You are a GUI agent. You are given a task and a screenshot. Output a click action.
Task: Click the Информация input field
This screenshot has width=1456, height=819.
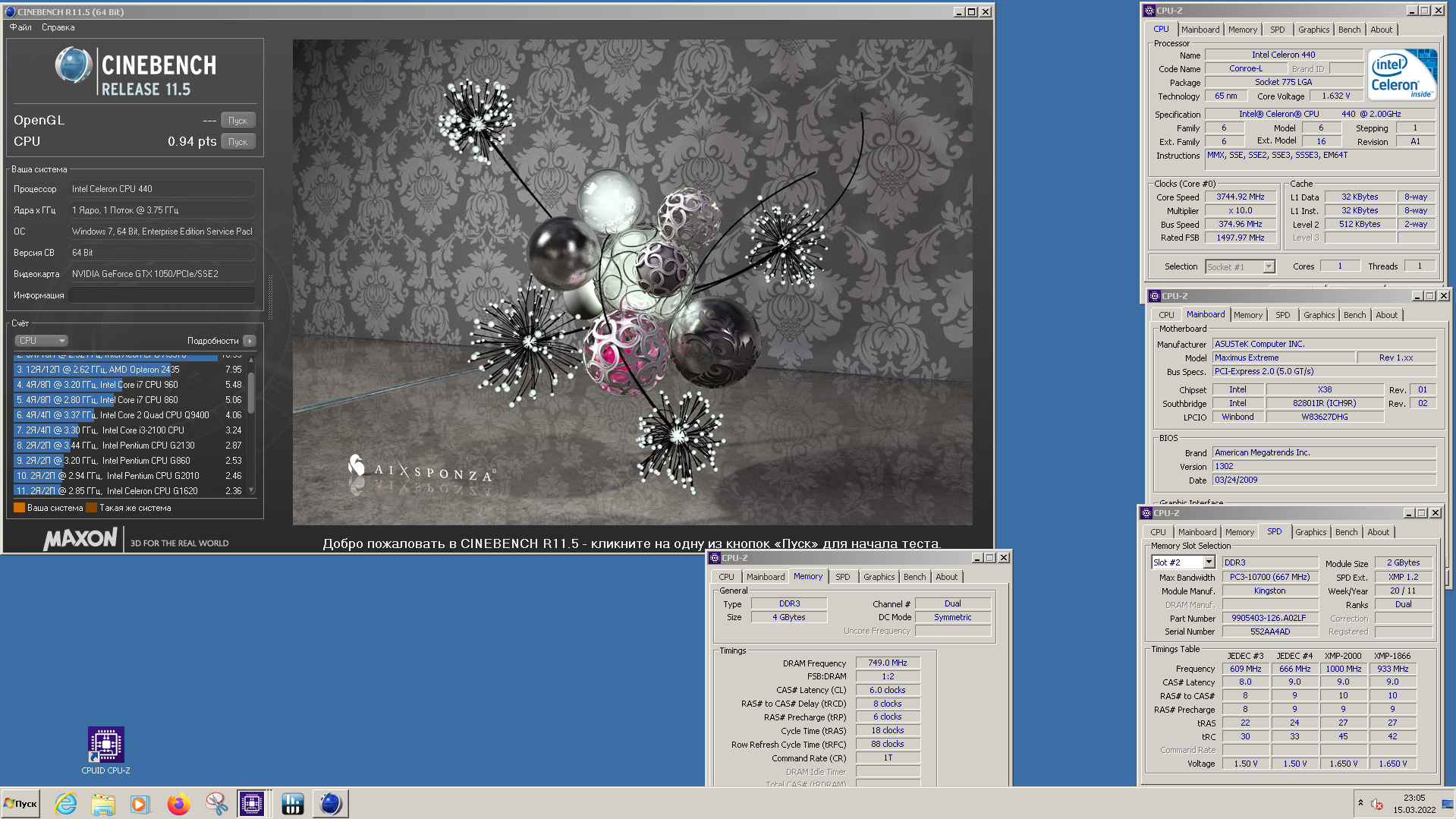click(x=162, y=295)
